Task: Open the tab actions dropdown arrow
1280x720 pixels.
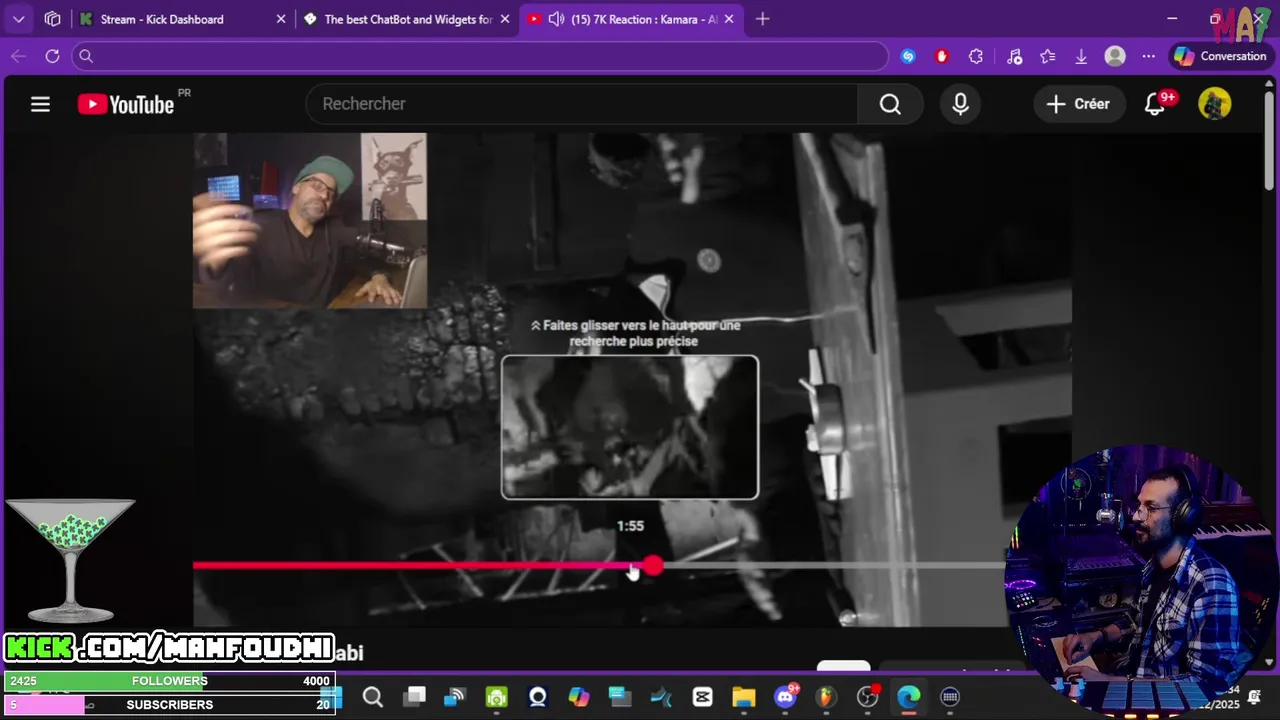Action: (18, 19)
